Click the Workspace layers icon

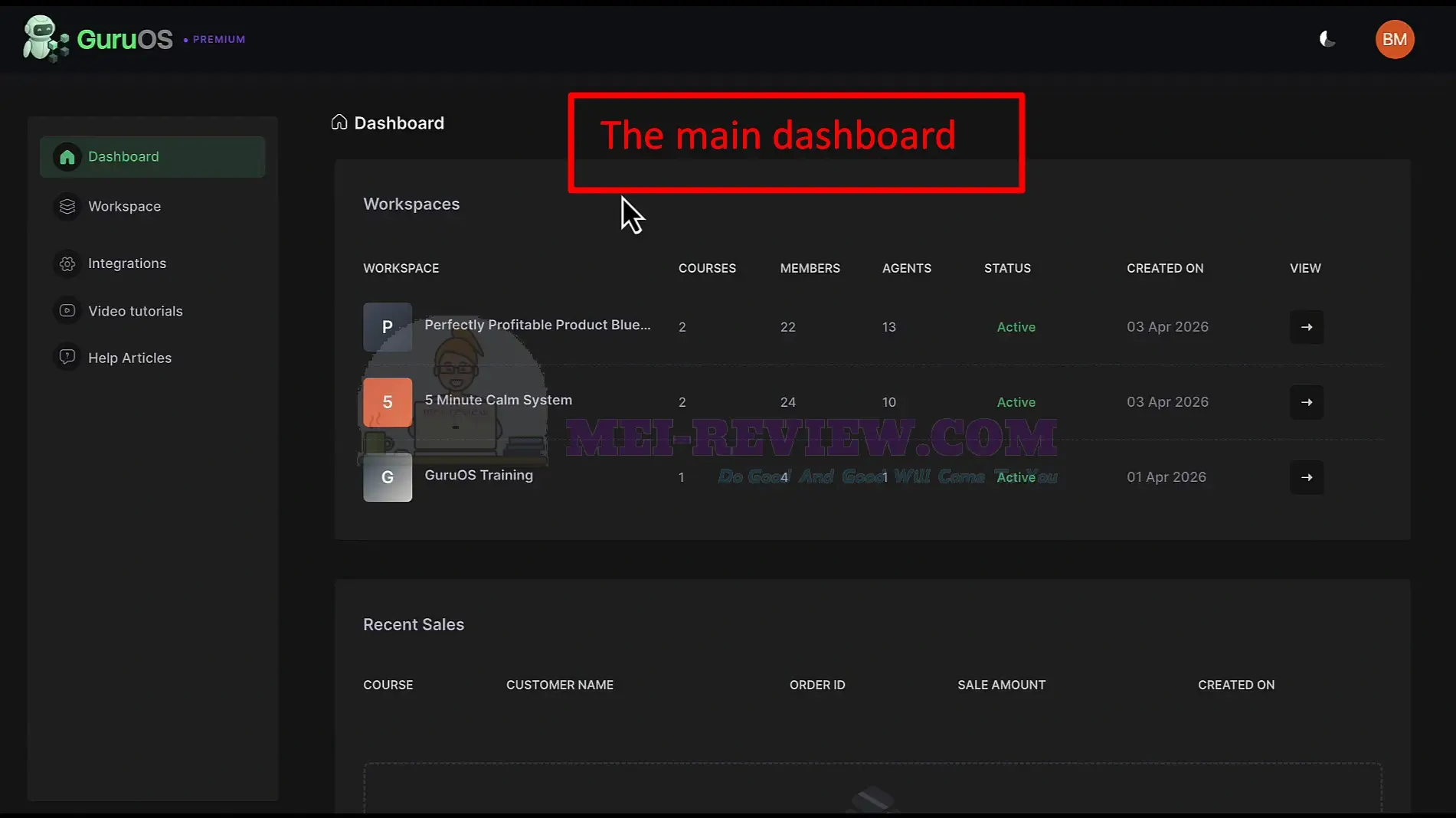pos(67,206)
